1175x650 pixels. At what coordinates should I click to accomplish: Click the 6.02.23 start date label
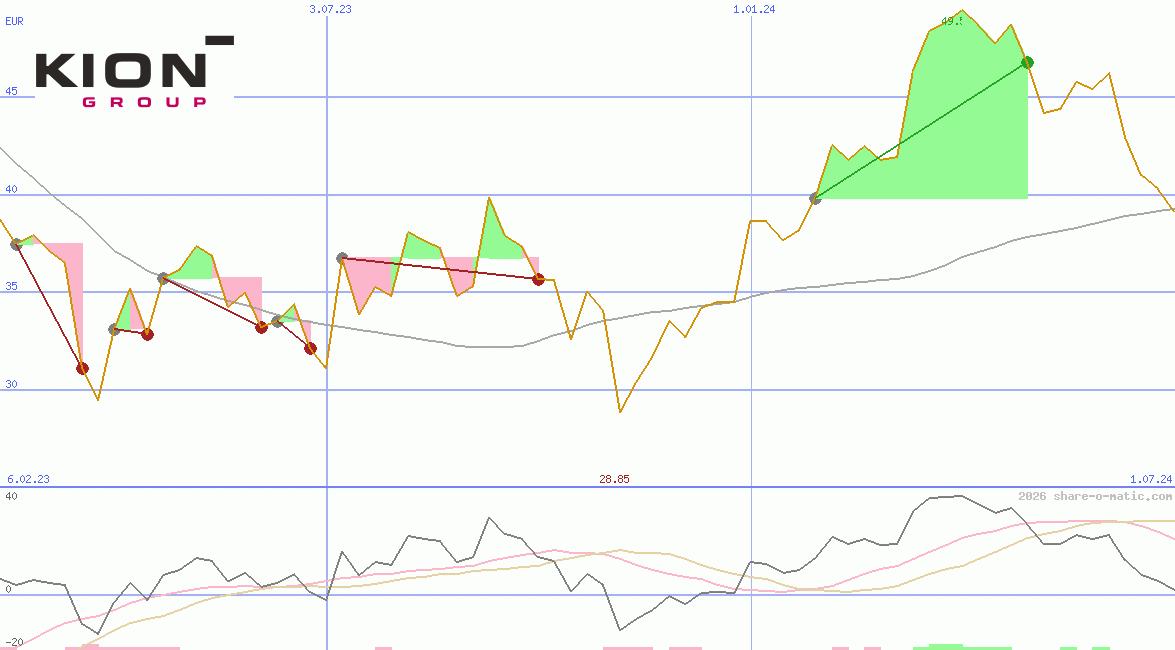pyautogui.click(x=28, y=479)
